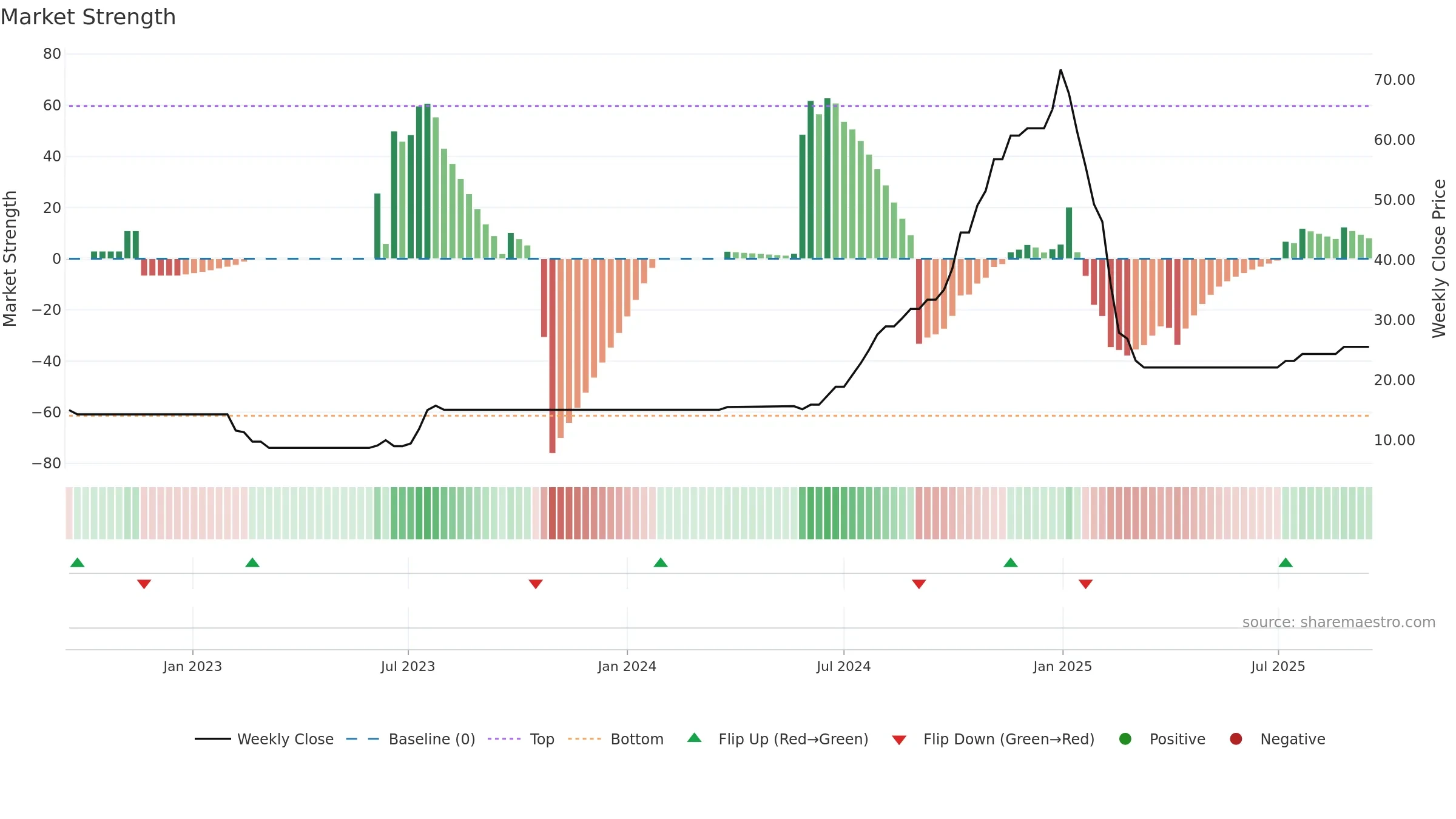Click the 10.00 right-axis price label
The image size is (1456, 819).
[1395, 440]
